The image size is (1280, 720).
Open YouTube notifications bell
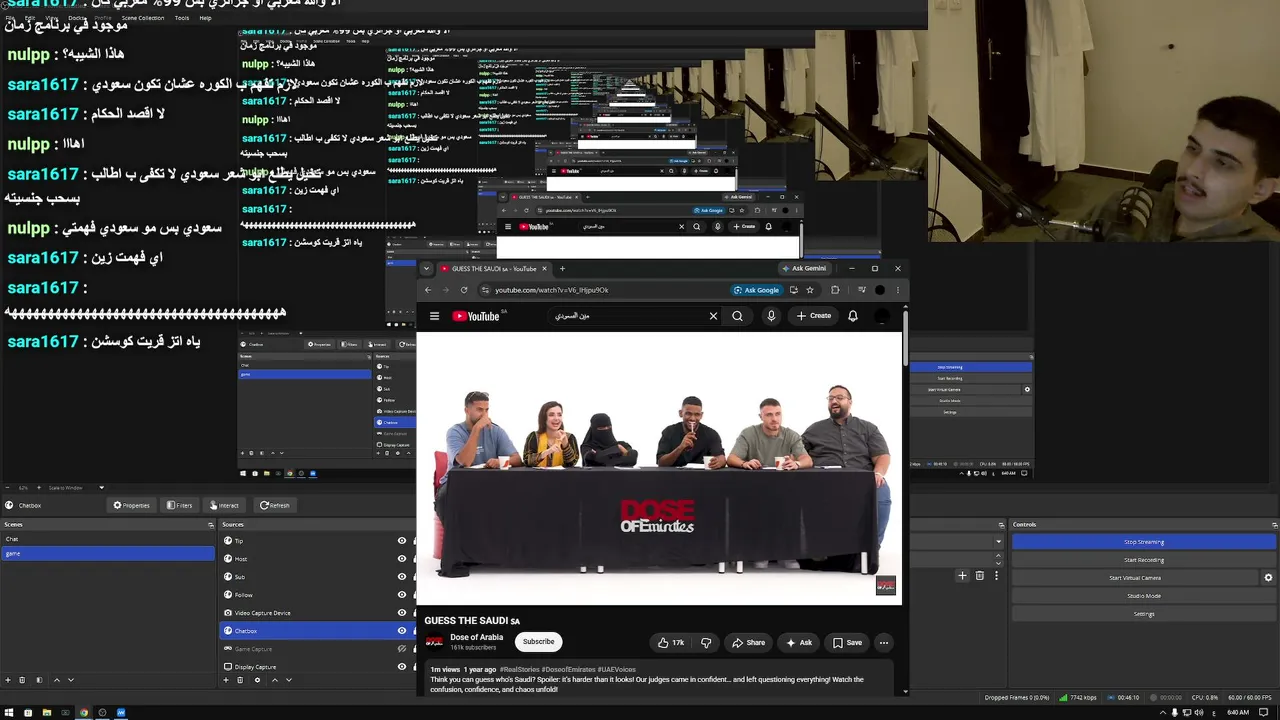coord(853,316)
